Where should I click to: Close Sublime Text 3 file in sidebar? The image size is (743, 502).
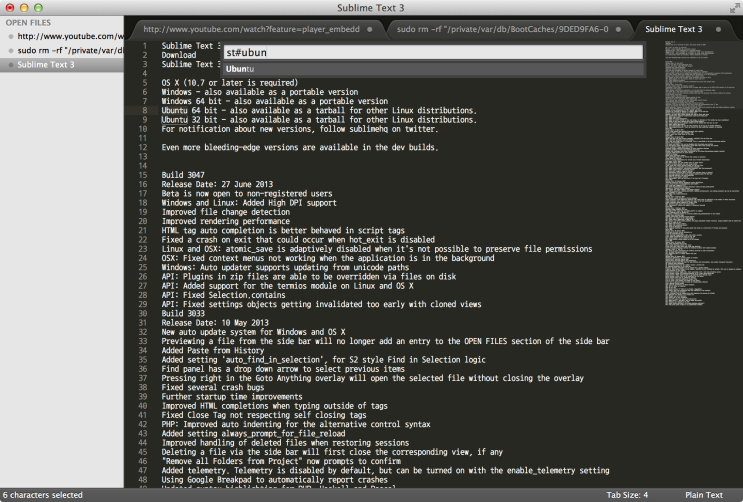10,65
